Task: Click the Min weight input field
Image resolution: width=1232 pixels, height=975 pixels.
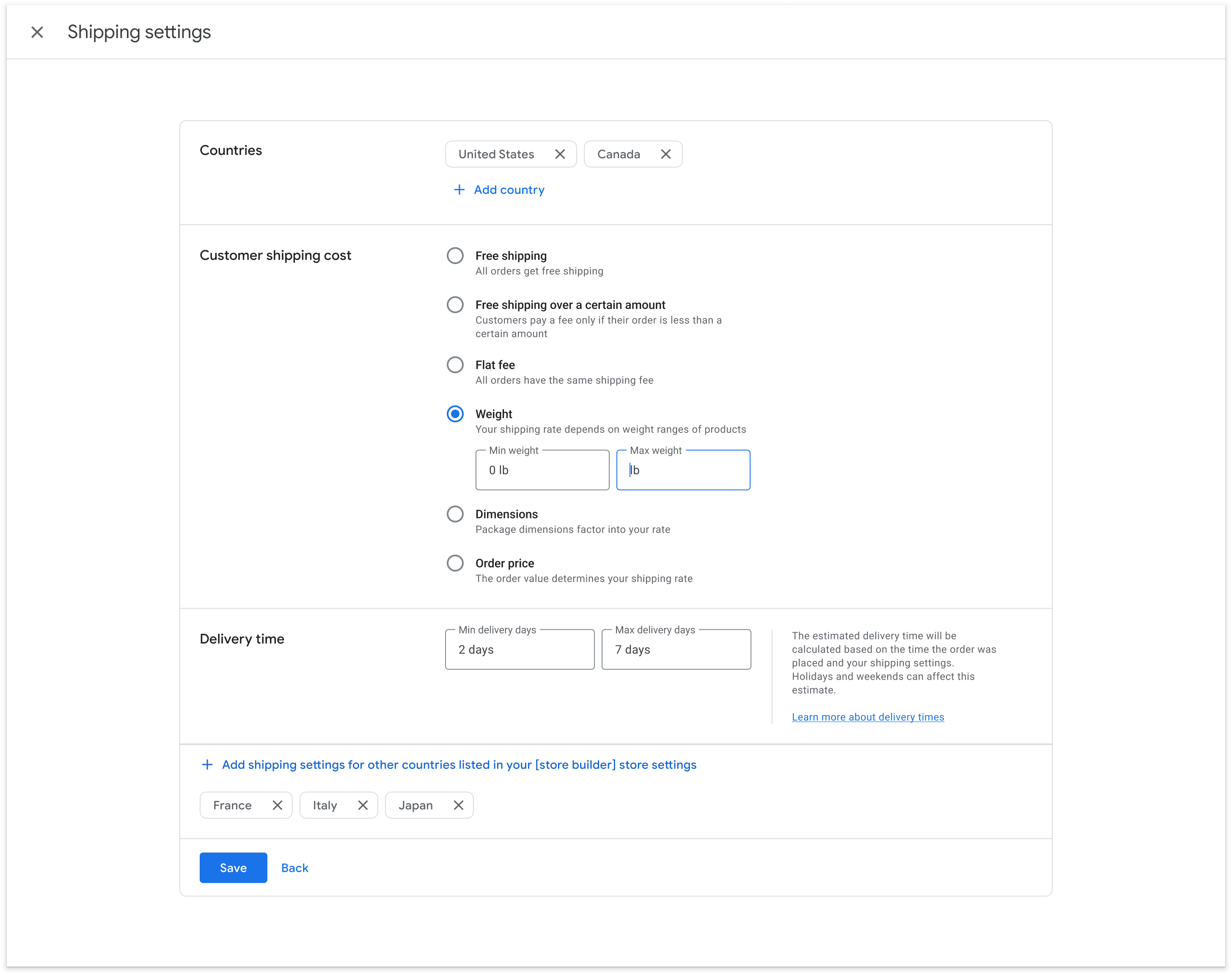Action: tap(542, 470)
